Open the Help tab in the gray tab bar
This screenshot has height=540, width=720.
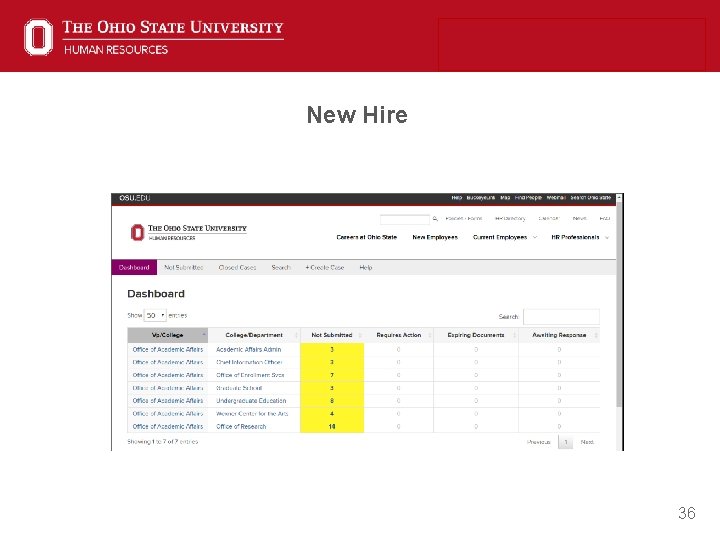point(366,267)
